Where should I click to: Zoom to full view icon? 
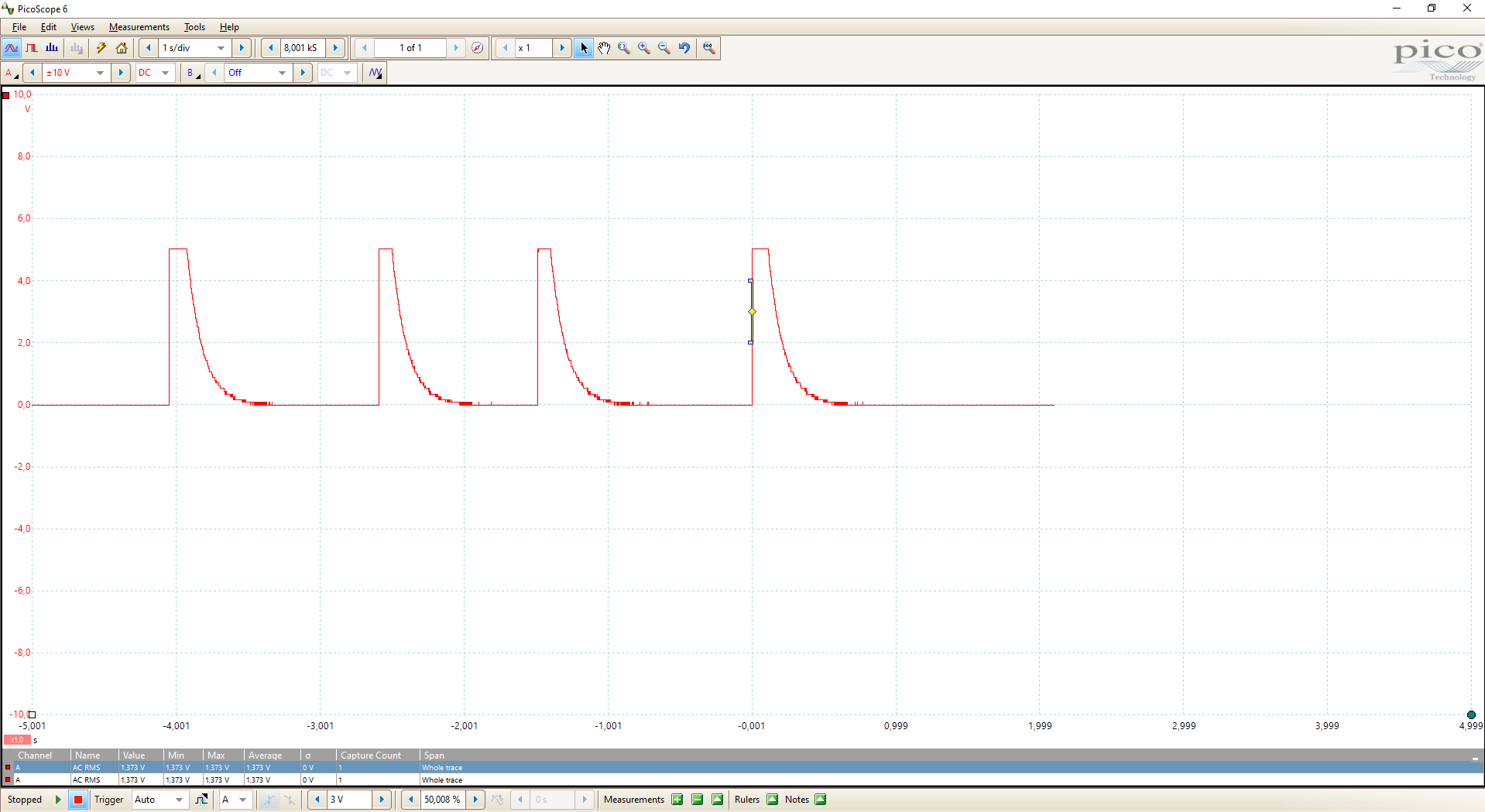click(x=708, y=48)
